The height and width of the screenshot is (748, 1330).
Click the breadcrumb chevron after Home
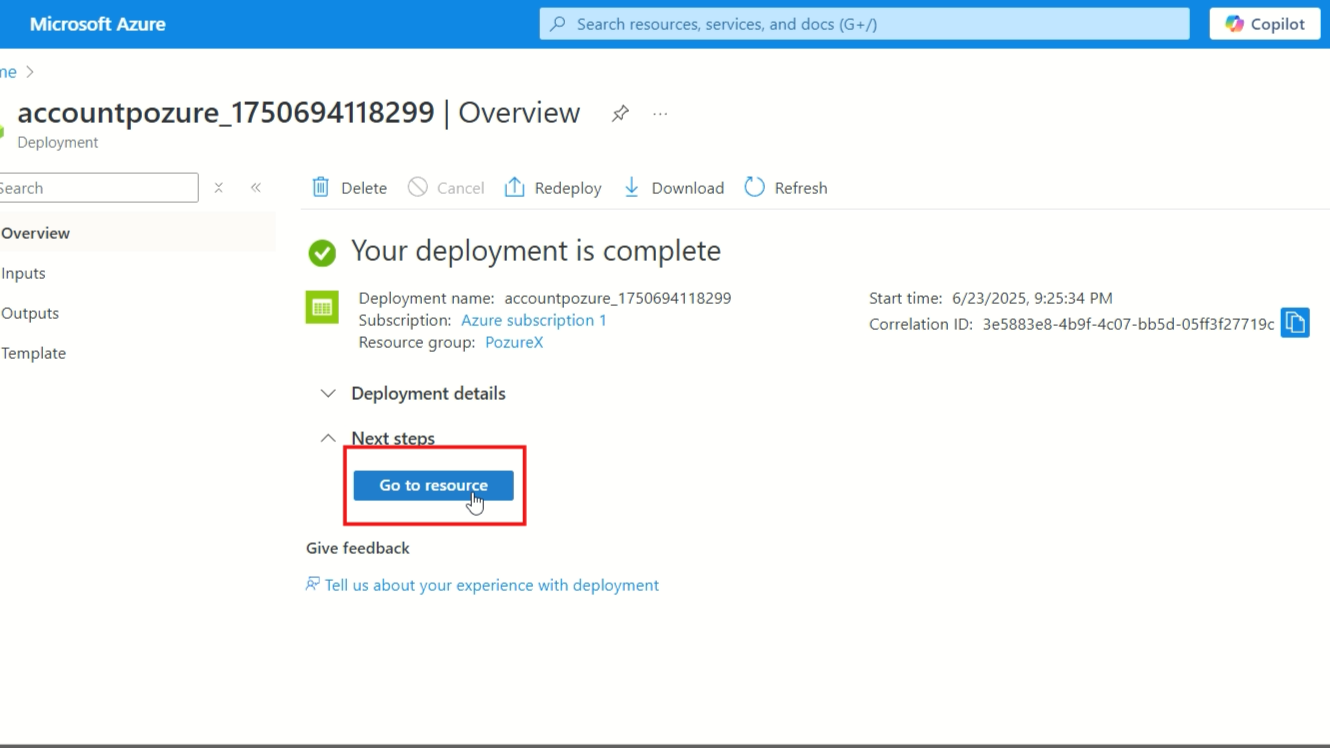(30, 72)
